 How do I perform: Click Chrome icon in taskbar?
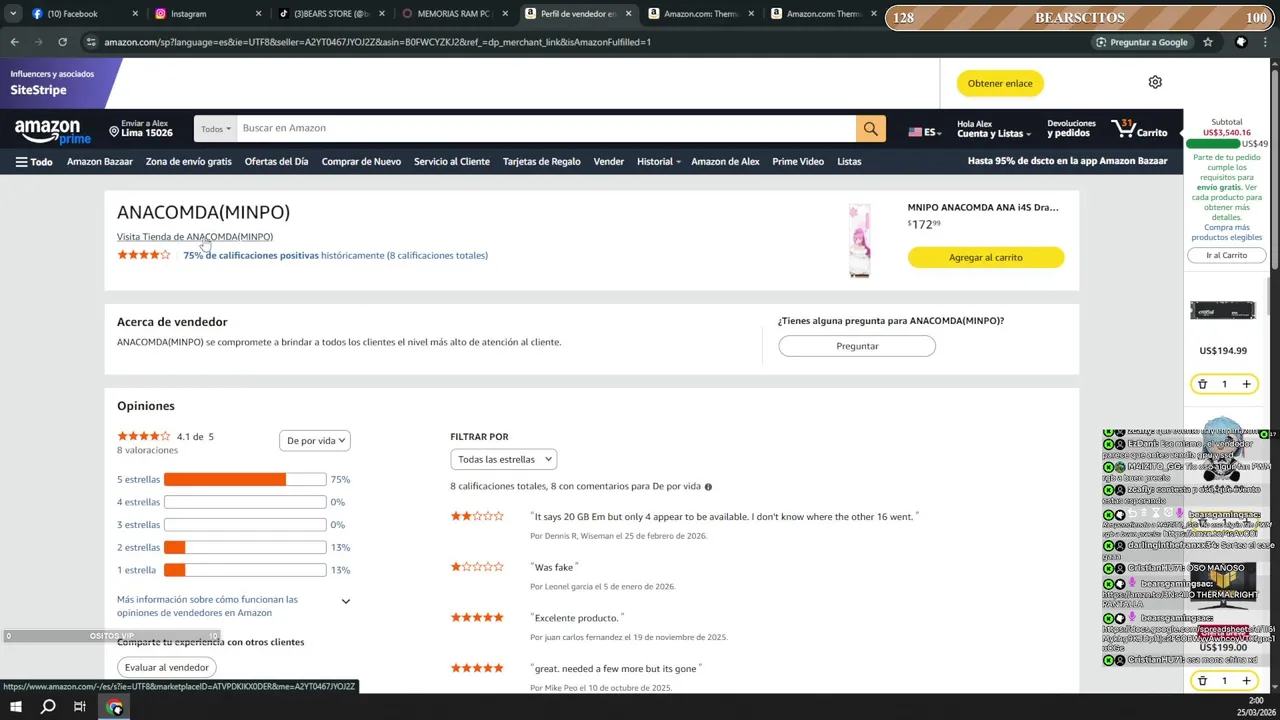click(114, 707)
